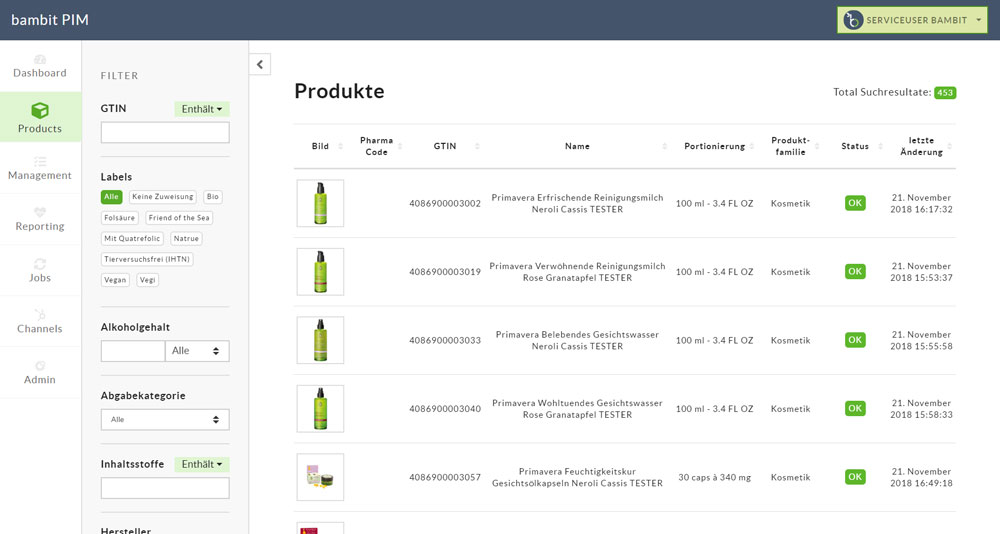Select GTIN cell 4086900003033
Screen dimensions: 1000x534
click(445, 341)
